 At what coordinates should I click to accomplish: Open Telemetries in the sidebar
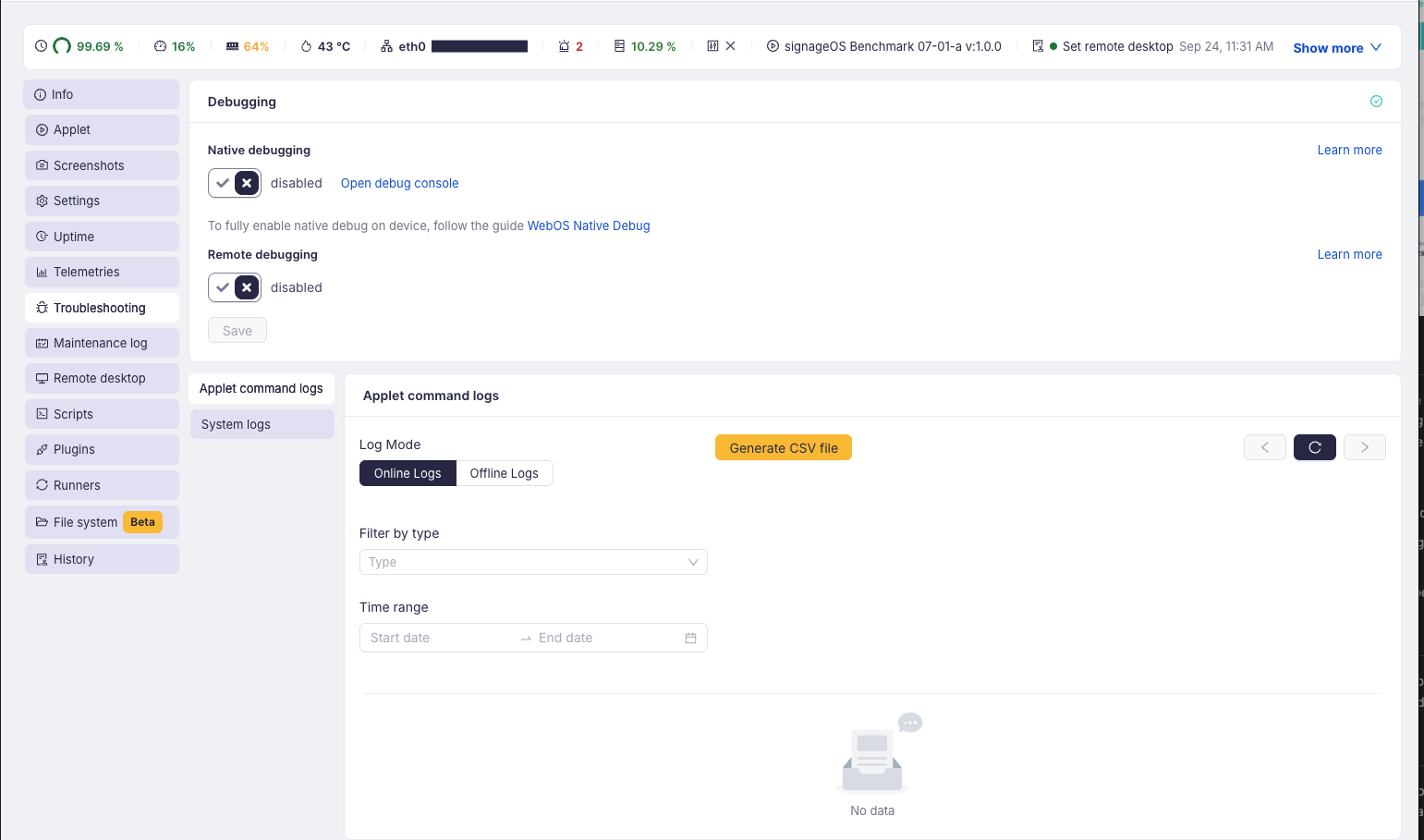coord(102,272)
